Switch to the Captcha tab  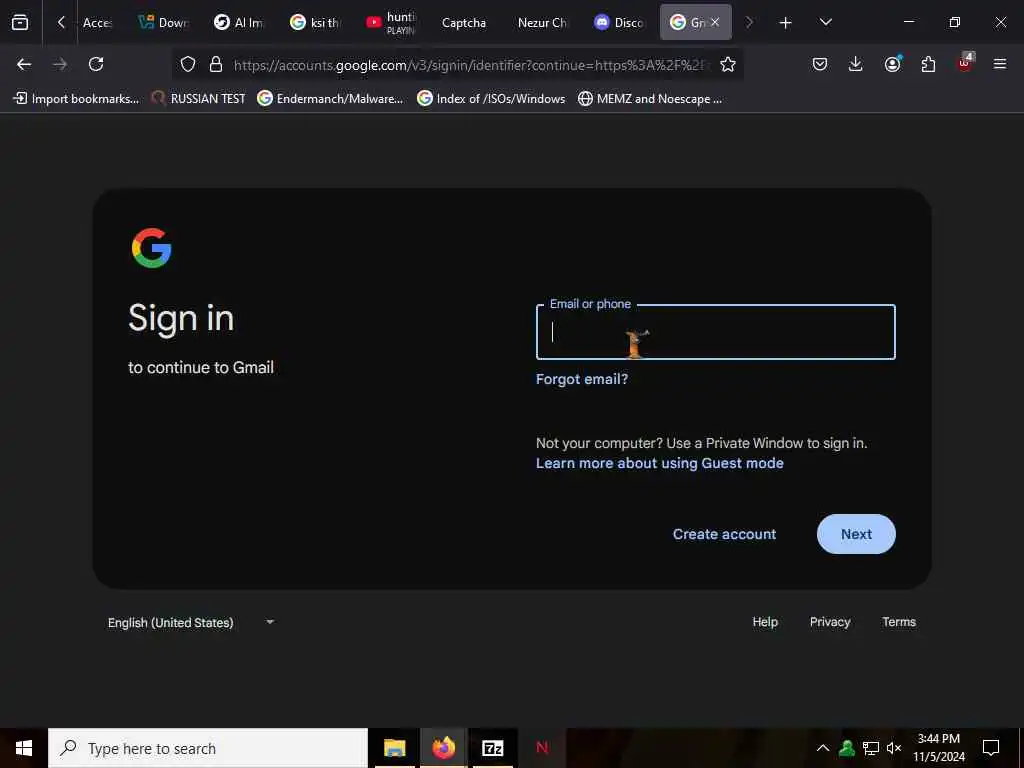coord(464,23)
